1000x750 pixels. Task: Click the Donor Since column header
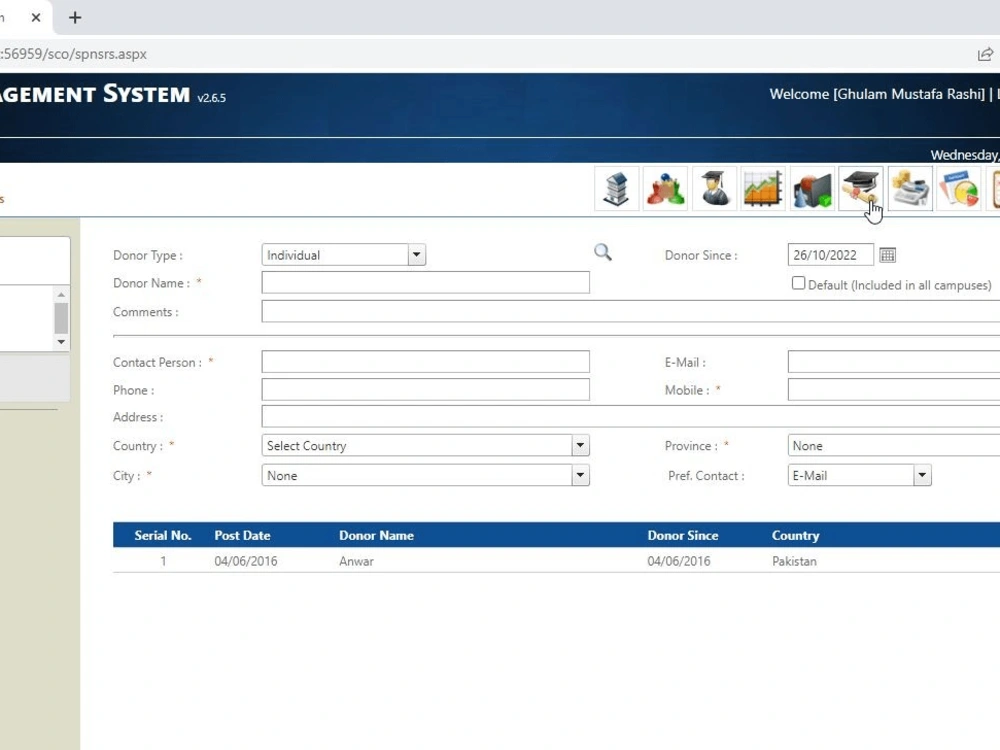click(x=683, y=536)
